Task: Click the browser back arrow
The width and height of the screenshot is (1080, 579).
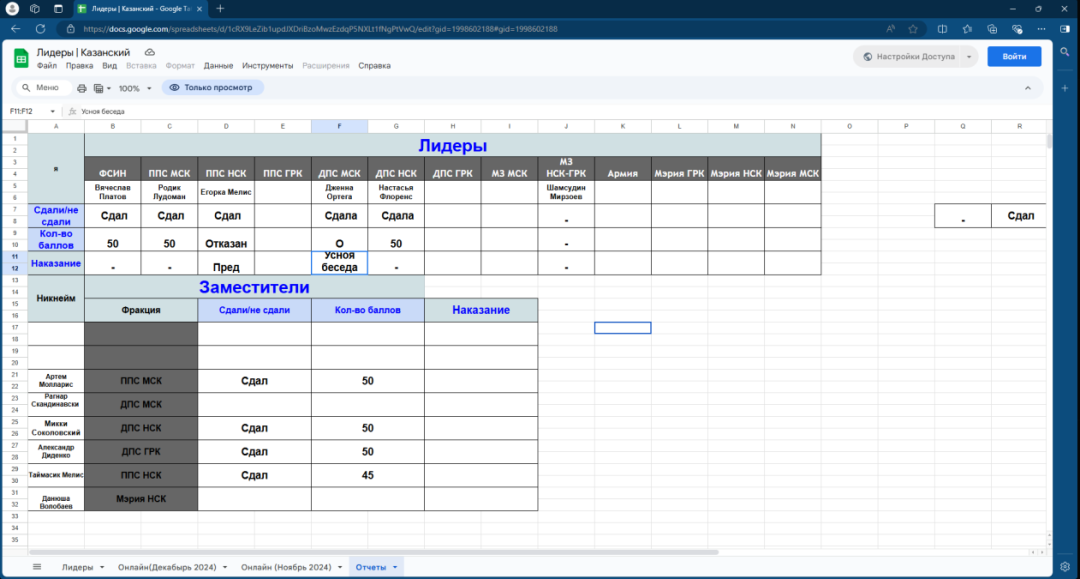Action: (x=16, y=29)
